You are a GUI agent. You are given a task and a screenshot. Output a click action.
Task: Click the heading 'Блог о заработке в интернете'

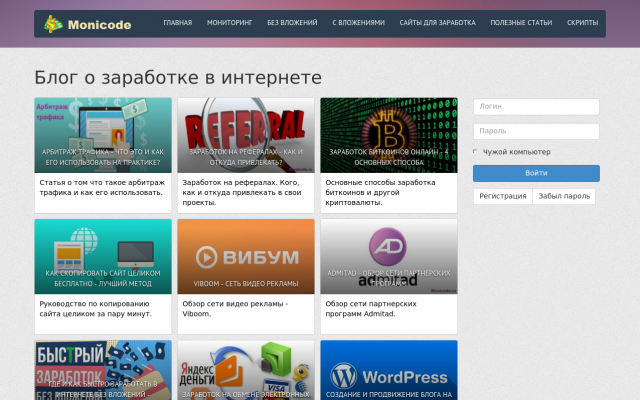point(178,78)
